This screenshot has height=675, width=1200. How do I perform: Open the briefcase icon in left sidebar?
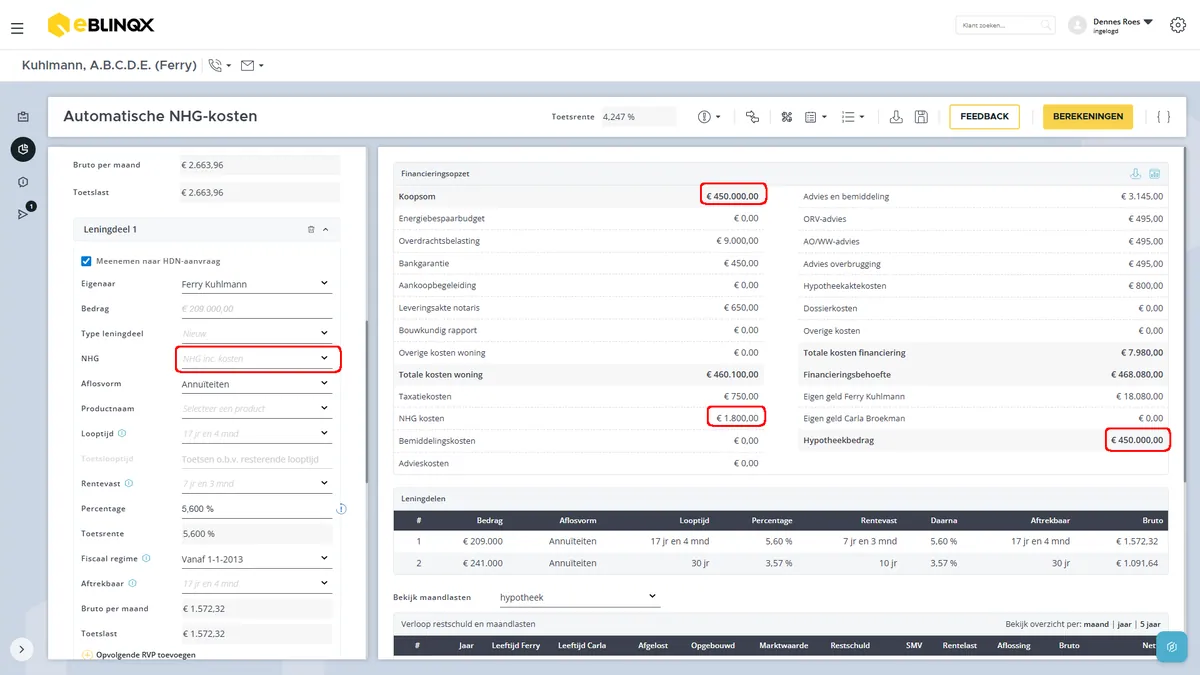point(23,117)
